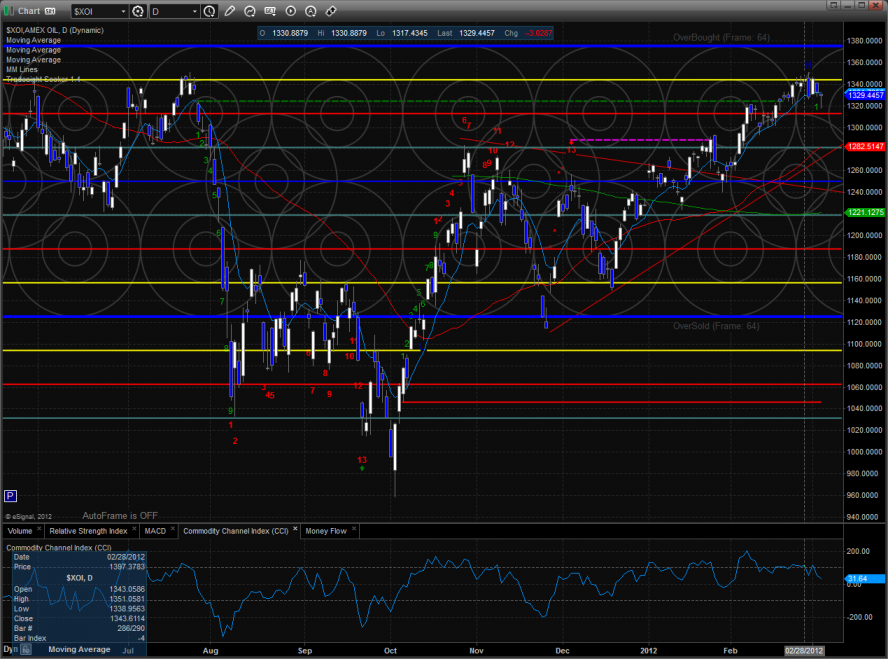Click the circled A toolbar icon
The image size is (888, 659).
[310, 12]
